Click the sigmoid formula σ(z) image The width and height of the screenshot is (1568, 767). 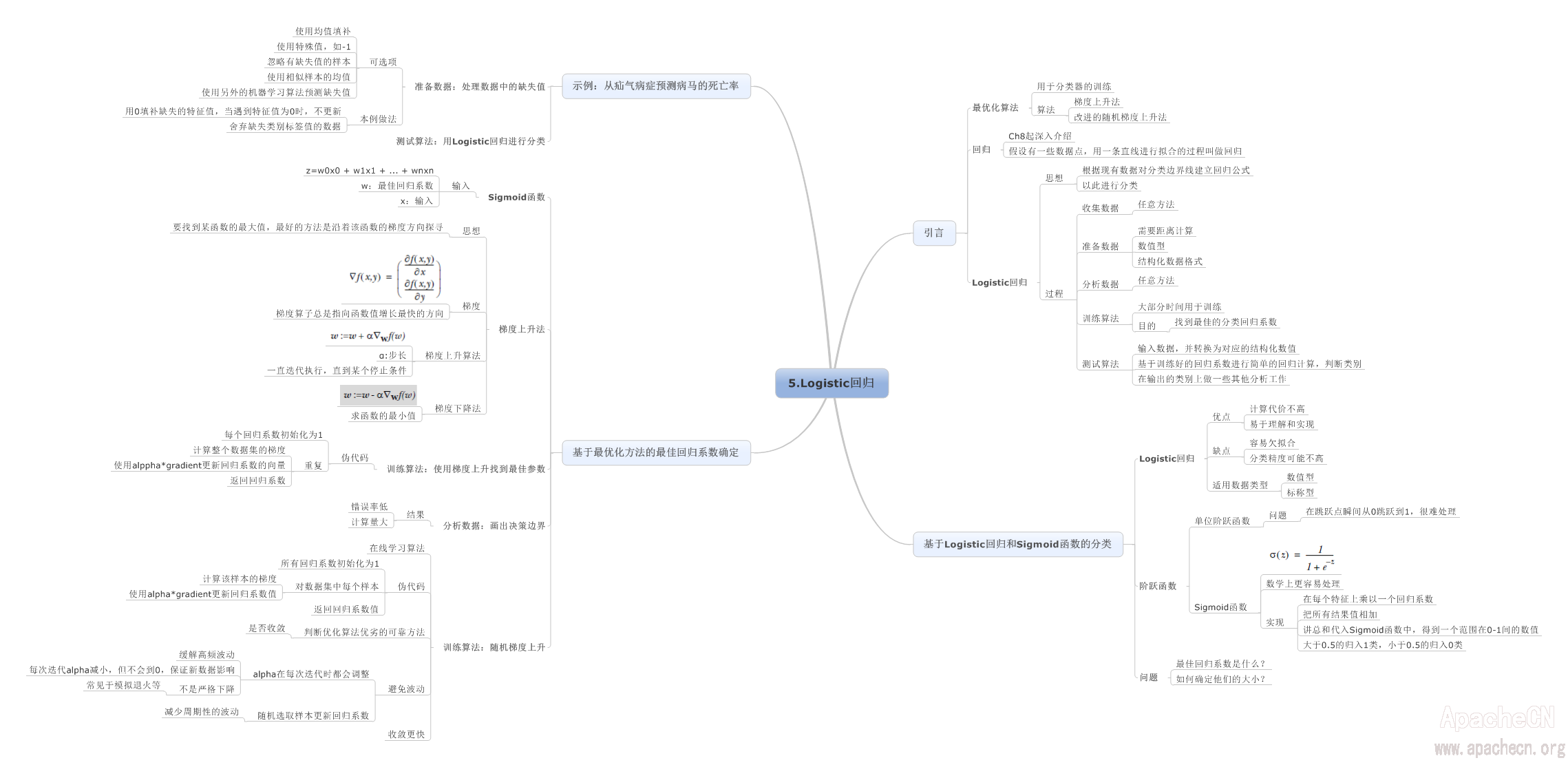click(1301, 558)
